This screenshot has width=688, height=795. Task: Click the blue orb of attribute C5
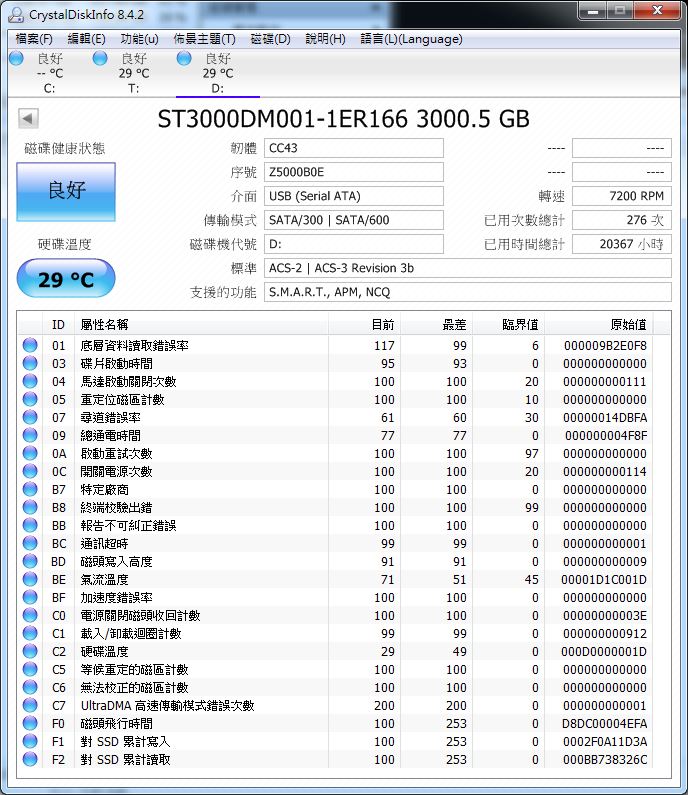coord(30,669)
